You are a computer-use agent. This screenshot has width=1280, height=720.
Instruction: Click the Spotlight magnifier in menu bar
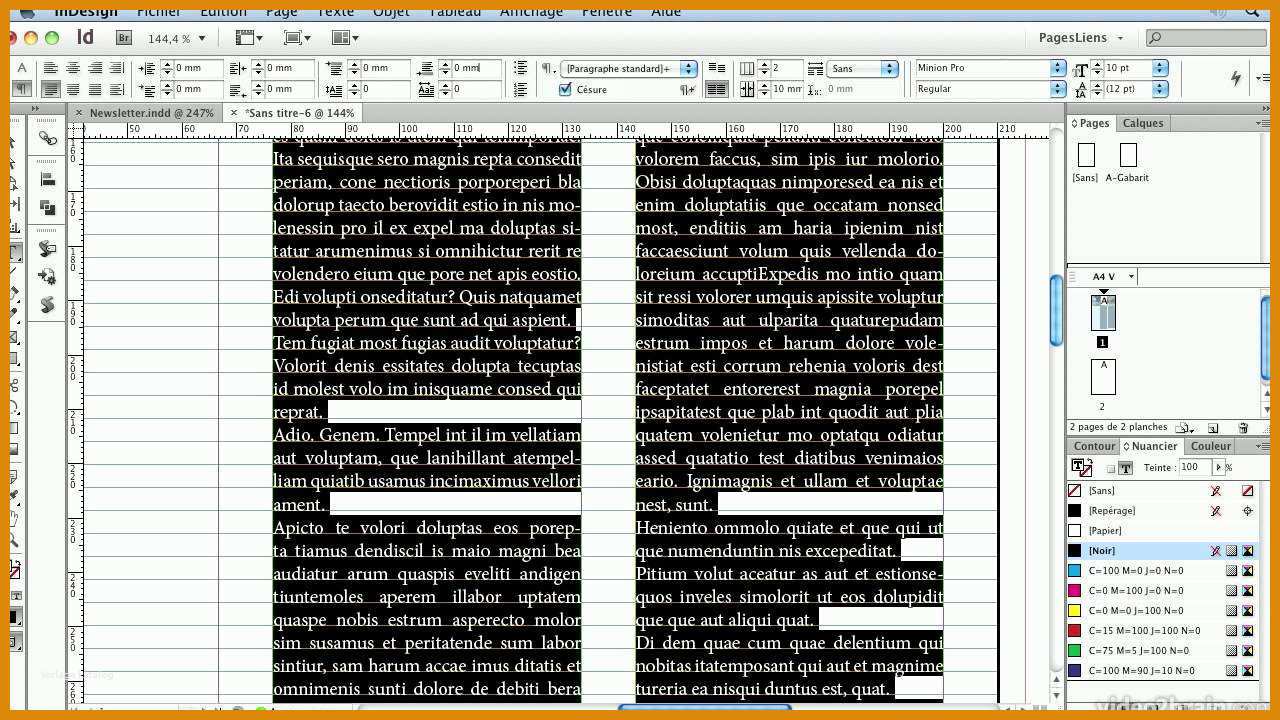1253,11
